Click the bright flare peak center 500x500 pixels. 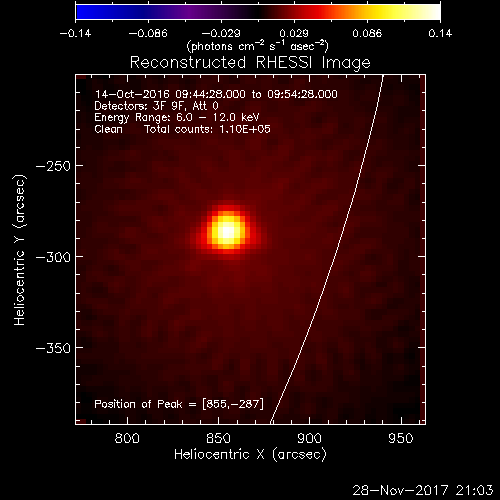tap(228, 231)
